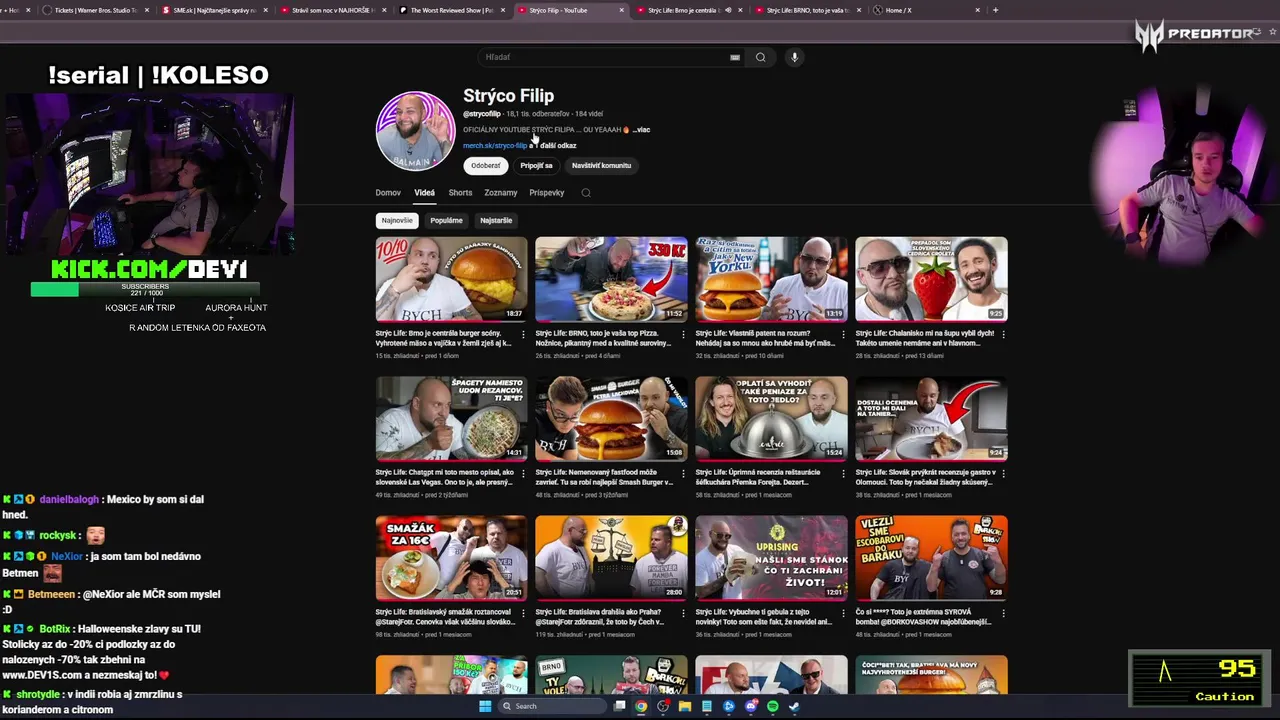
Task: Open options menu for Chatgpt Las Vegas video
Action: pos(523,473)
